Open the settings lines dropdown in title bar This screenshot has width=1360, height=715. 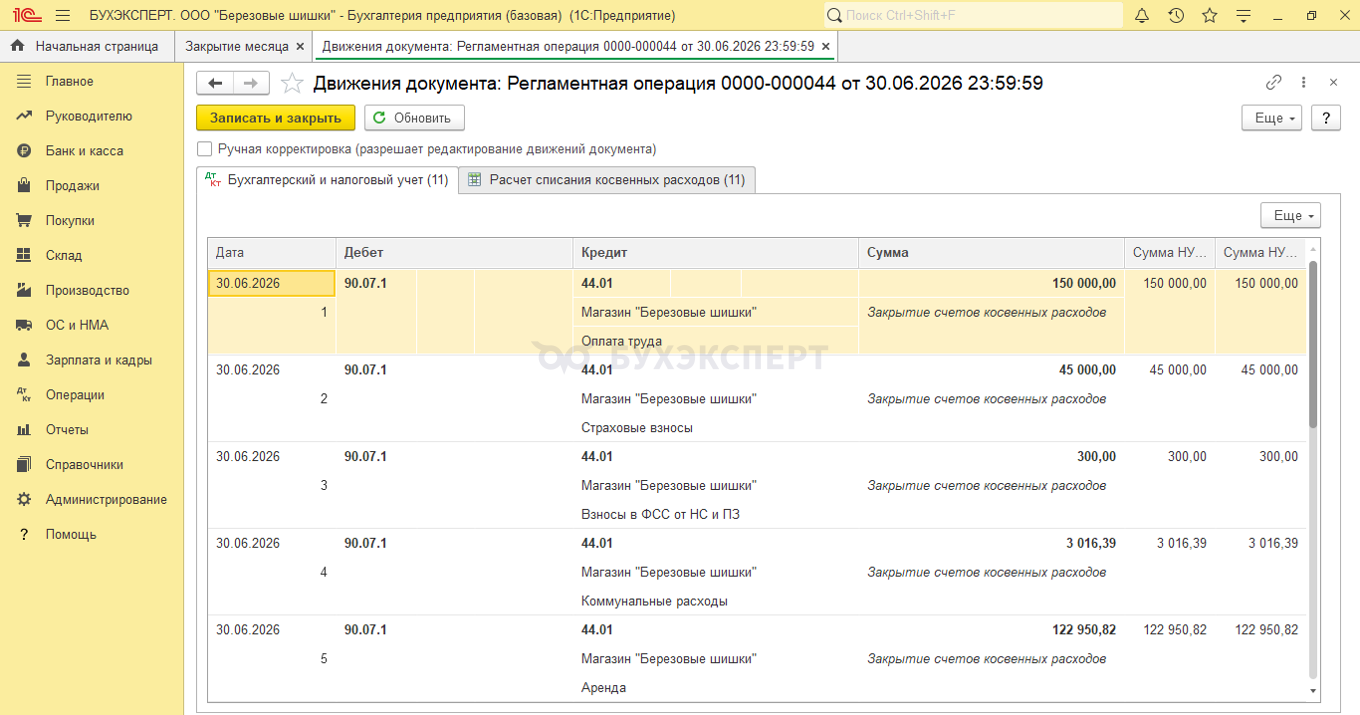(1244, 15)
